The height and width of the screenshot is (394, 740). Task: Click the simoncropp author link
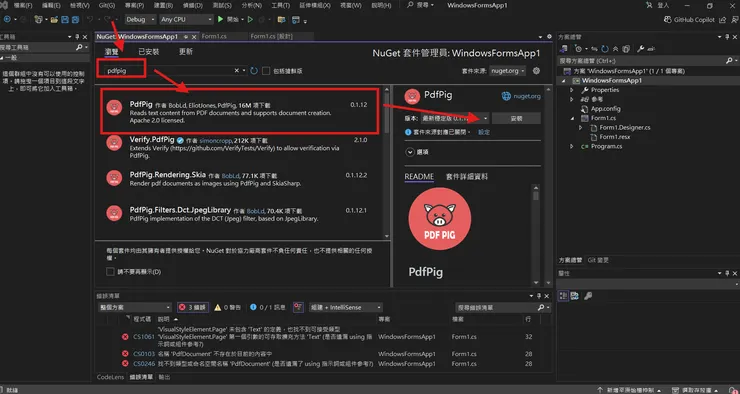pos(217,141)
